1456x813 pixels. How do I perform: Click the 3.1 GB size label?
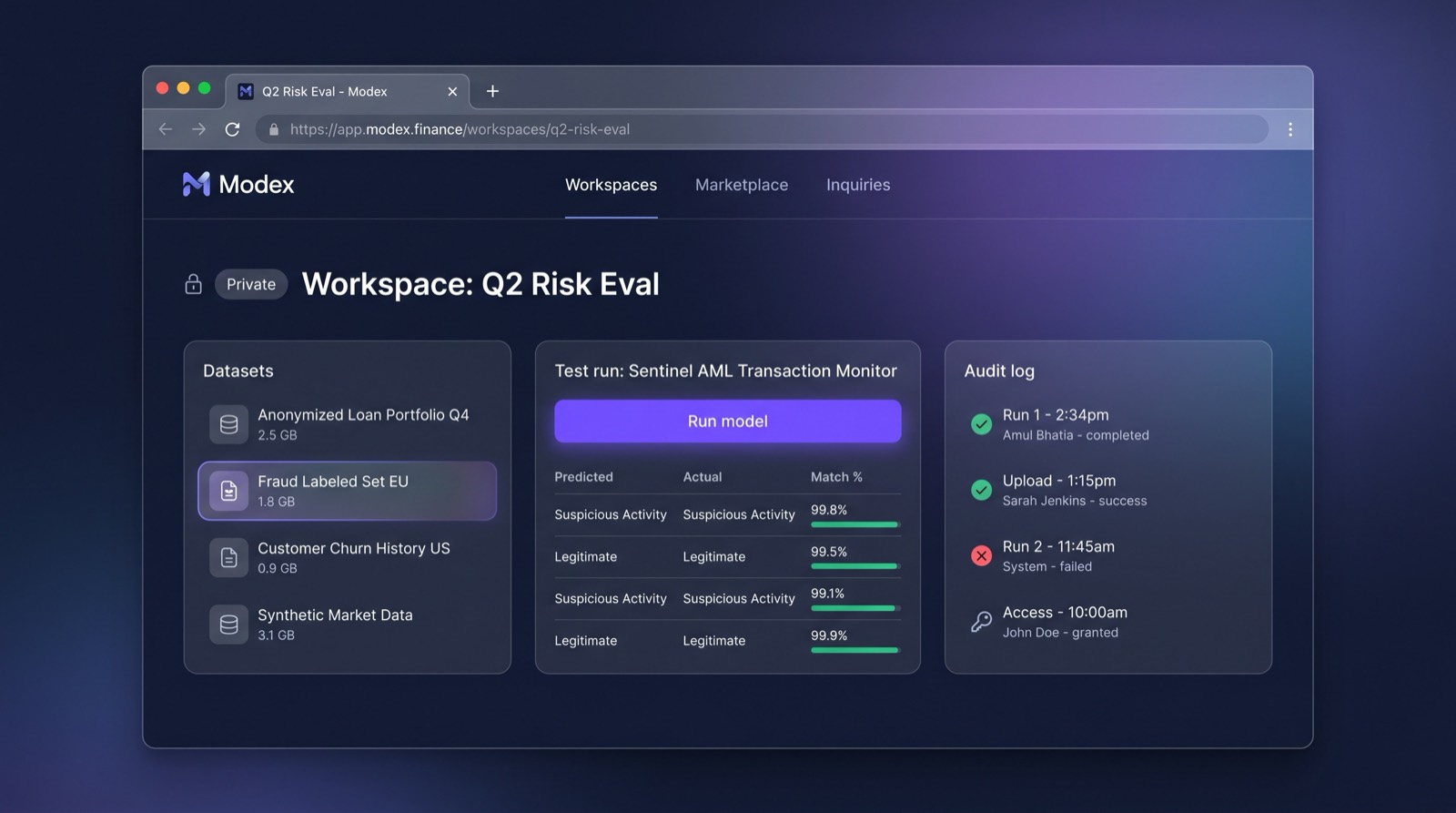276,635
